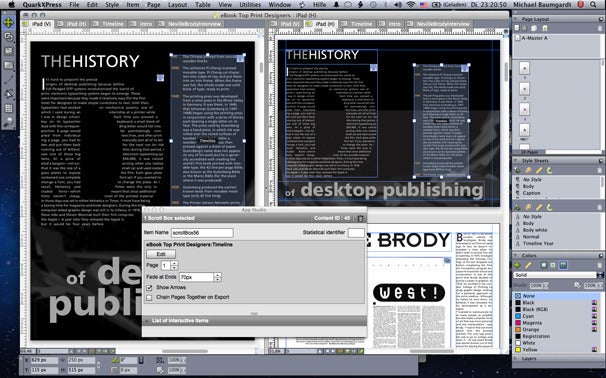Select the Picture Content tool
Image resolution: width=606 pixels, height=378 pixels.
point(8,51)
